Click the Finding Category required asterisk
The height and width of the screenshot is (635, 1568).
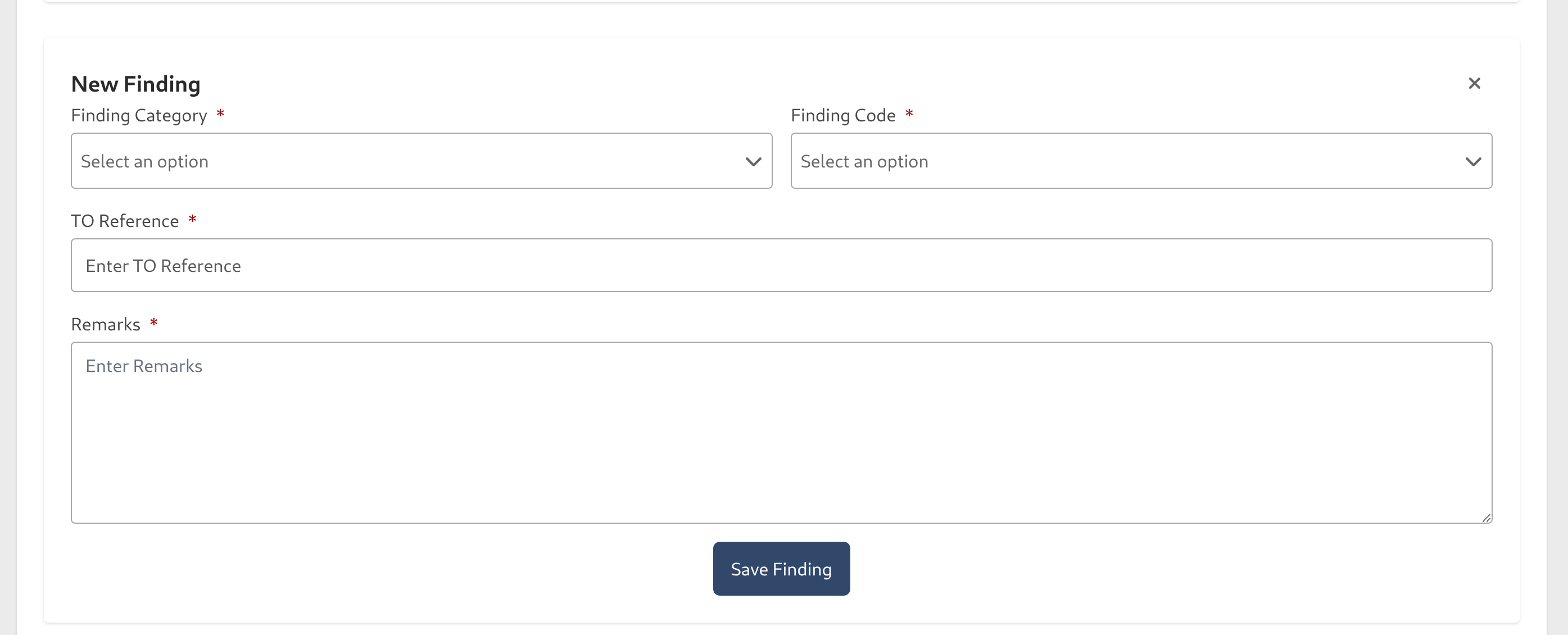[220, 114]
